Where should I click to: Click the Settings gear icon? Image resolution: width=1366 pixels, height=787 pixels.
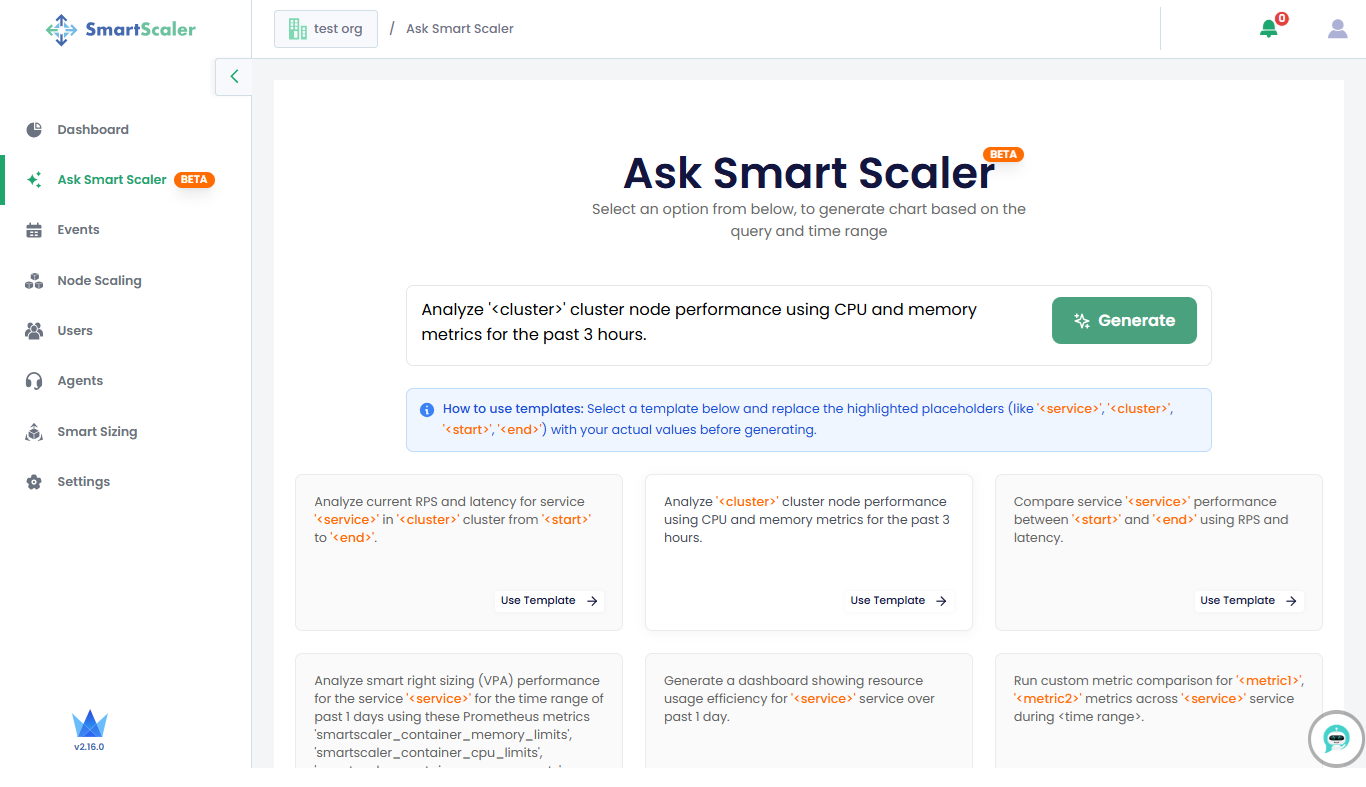[34, 482]
